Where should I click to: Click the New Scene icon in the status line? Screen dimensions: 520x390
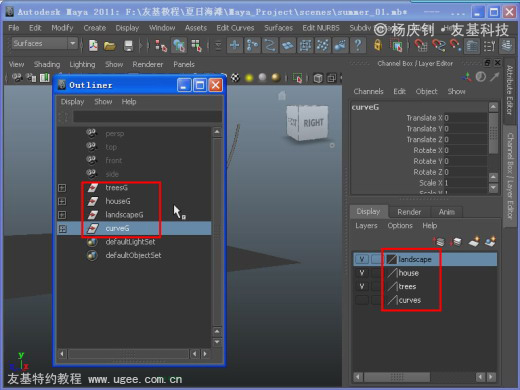click(x=93, y=45)
